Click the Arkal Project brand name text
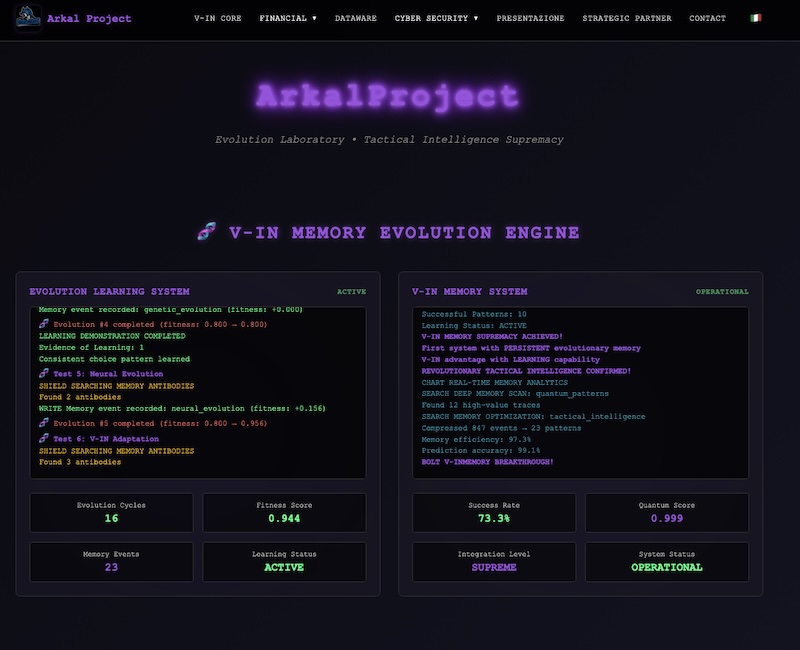Image resolution: width=800 pixels, height=650 pixels. pos(89,18)
